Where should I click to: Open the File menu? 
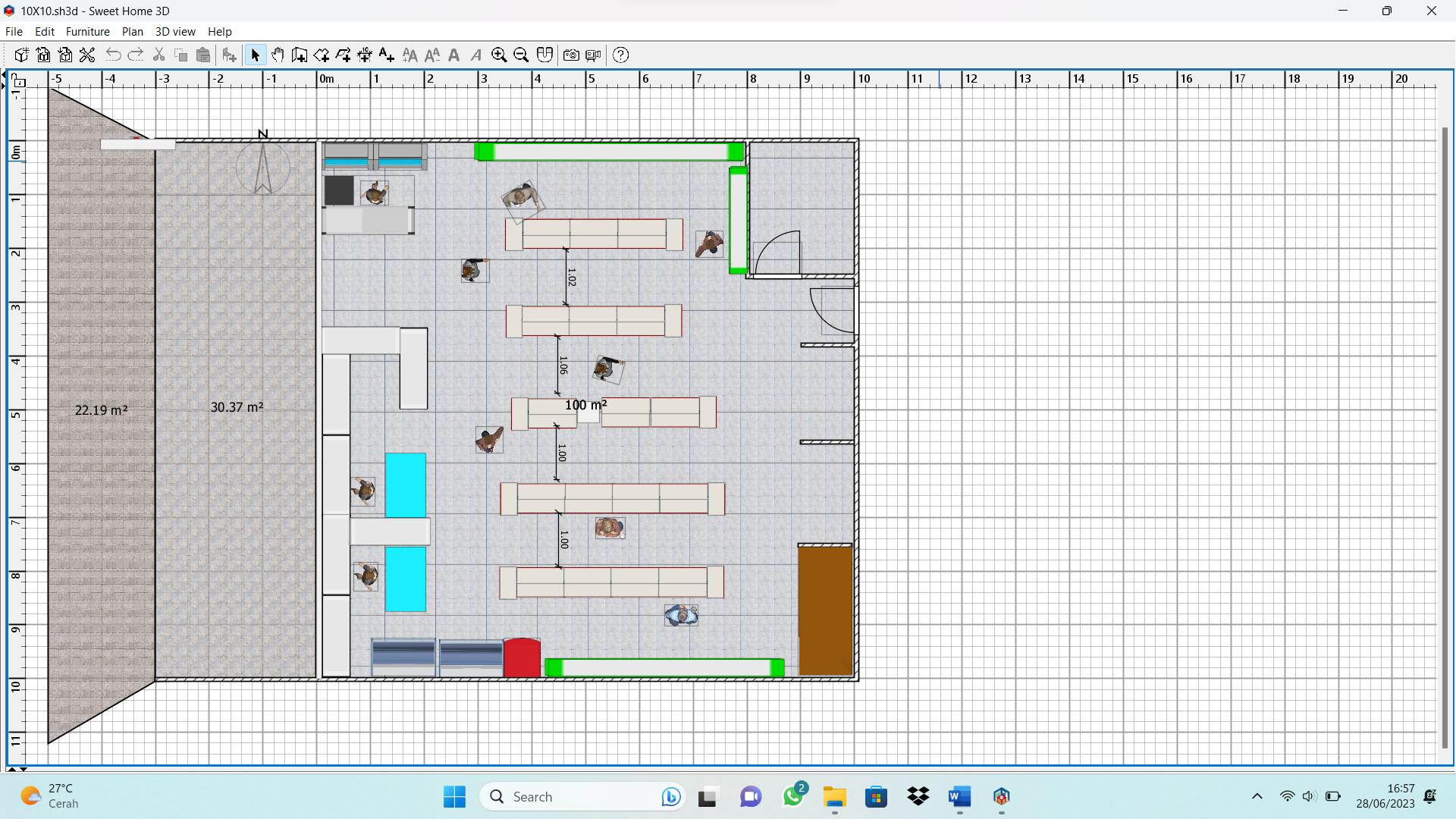click(x=14, y=31)
